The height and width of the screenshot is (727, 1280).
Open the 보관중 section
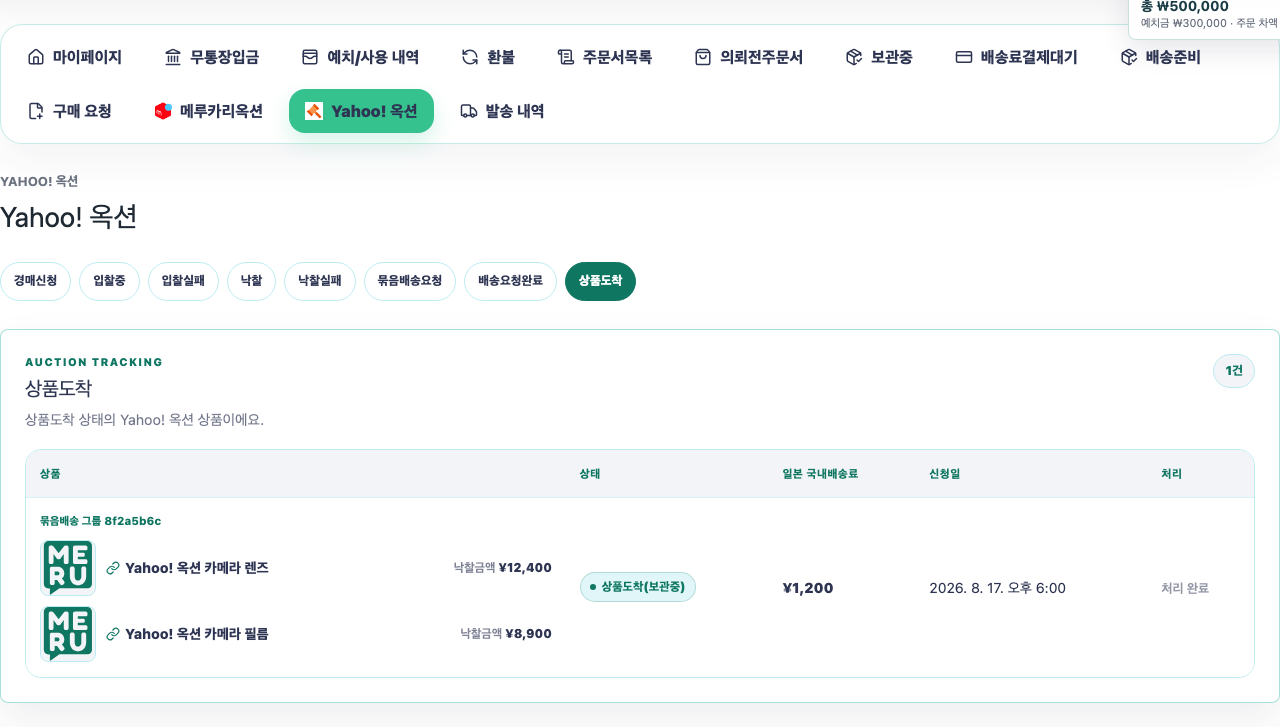coord(879,57)
